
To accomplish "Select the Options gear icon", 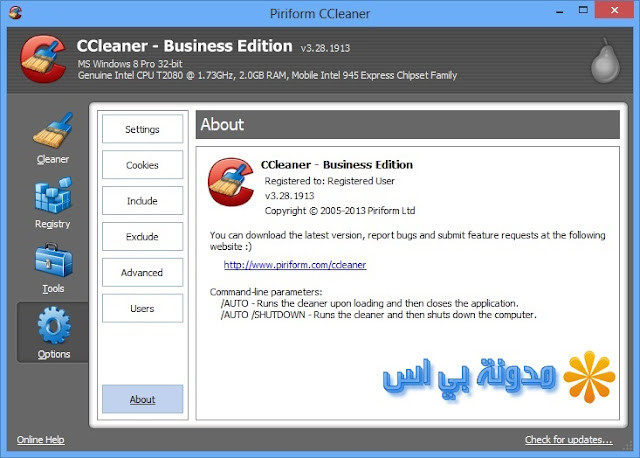I will coord(54,325).
